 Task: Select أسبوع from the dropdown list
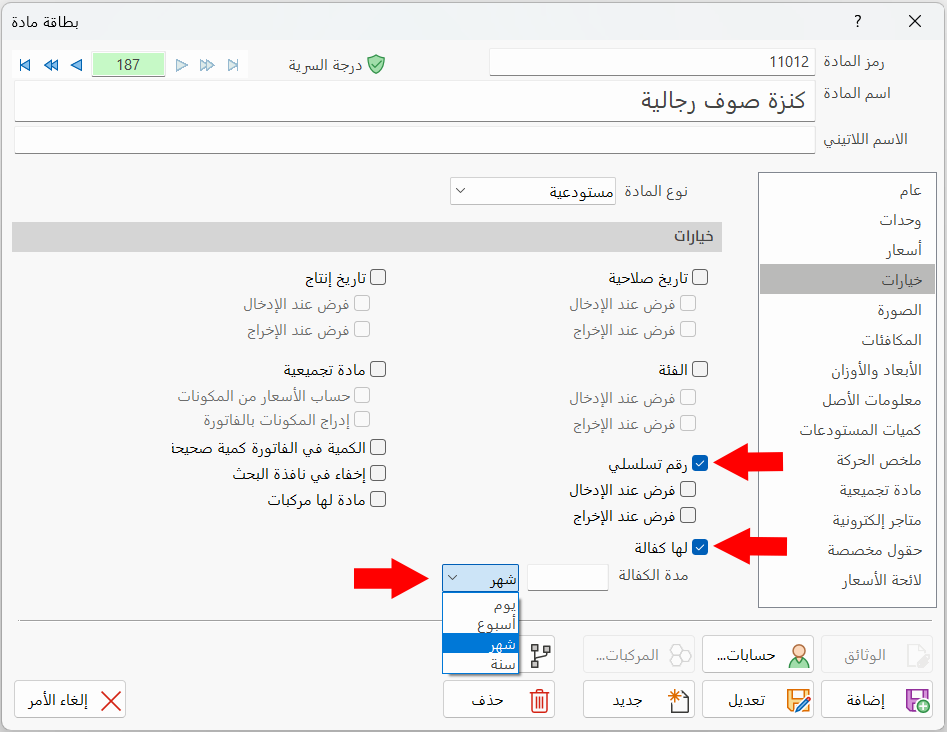pos(480,624)
